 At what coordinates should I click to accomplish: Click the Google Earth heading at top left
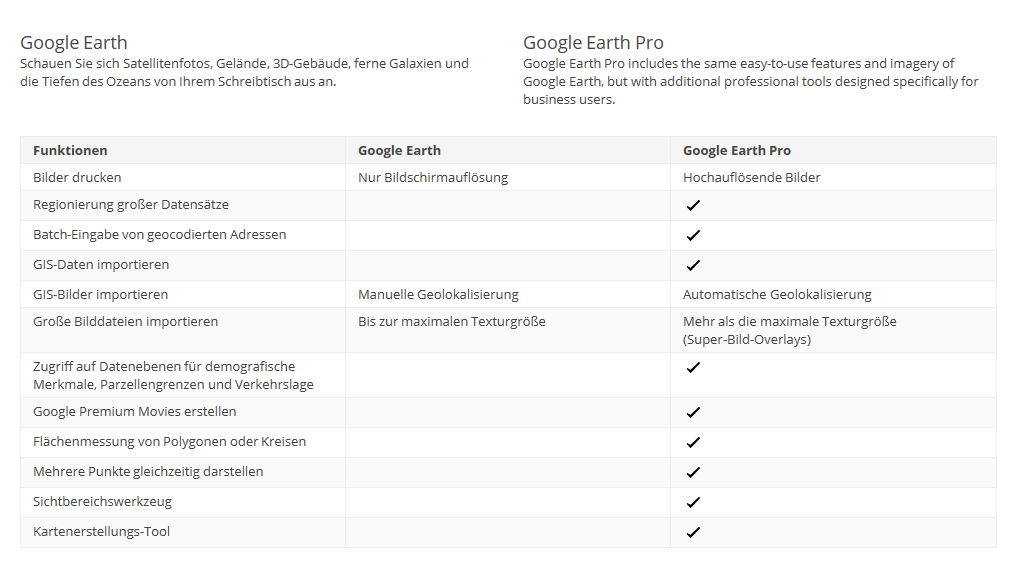[x=74, y=43]
